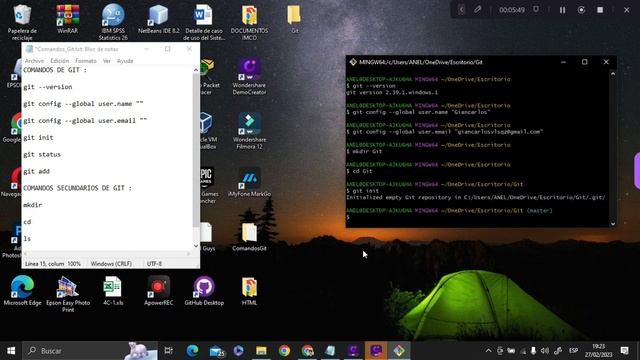
Task: Click the Notepad vertical scrollbar up arrow
Action: 196,70
